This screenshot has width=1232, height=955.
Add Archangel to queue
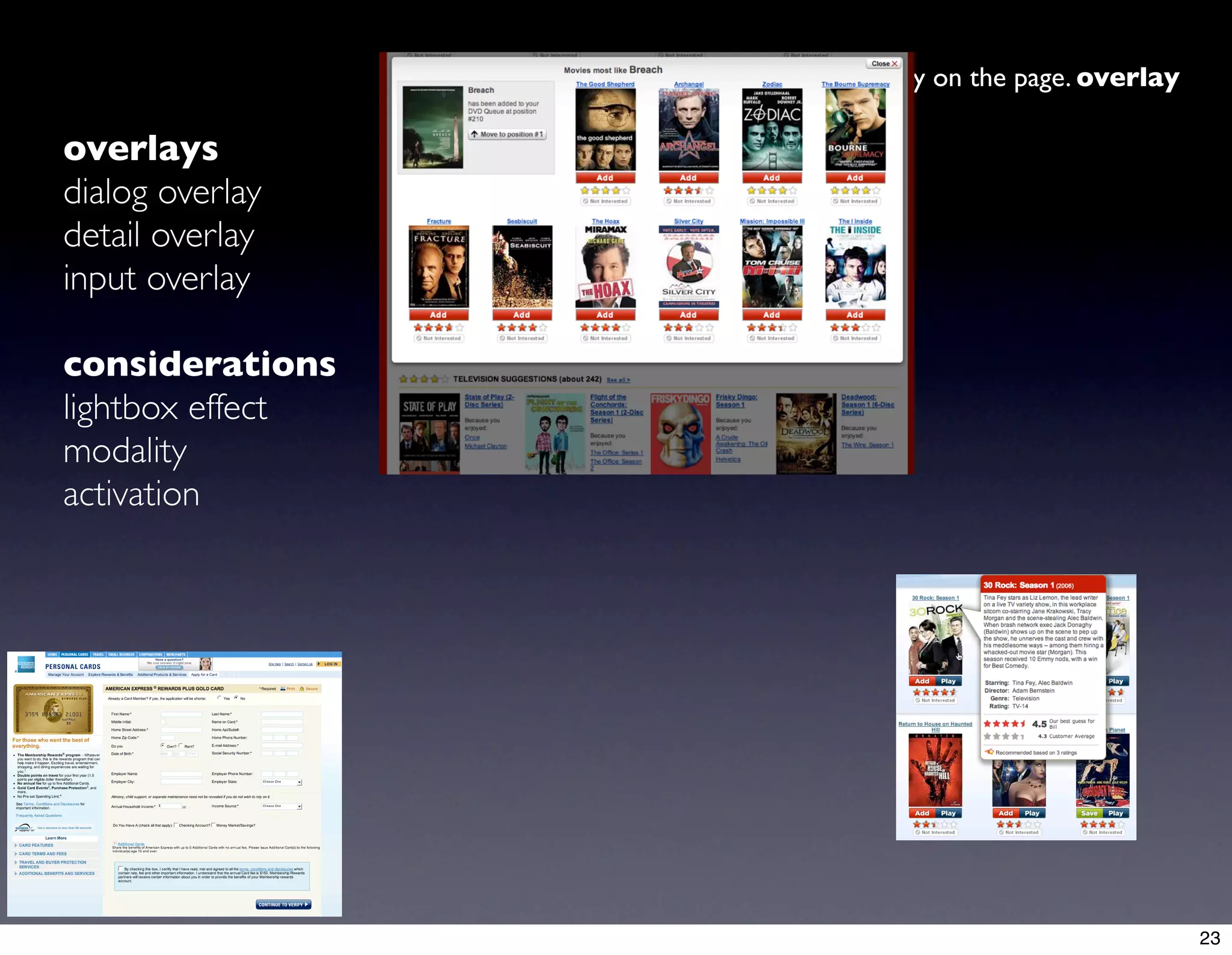688,178
